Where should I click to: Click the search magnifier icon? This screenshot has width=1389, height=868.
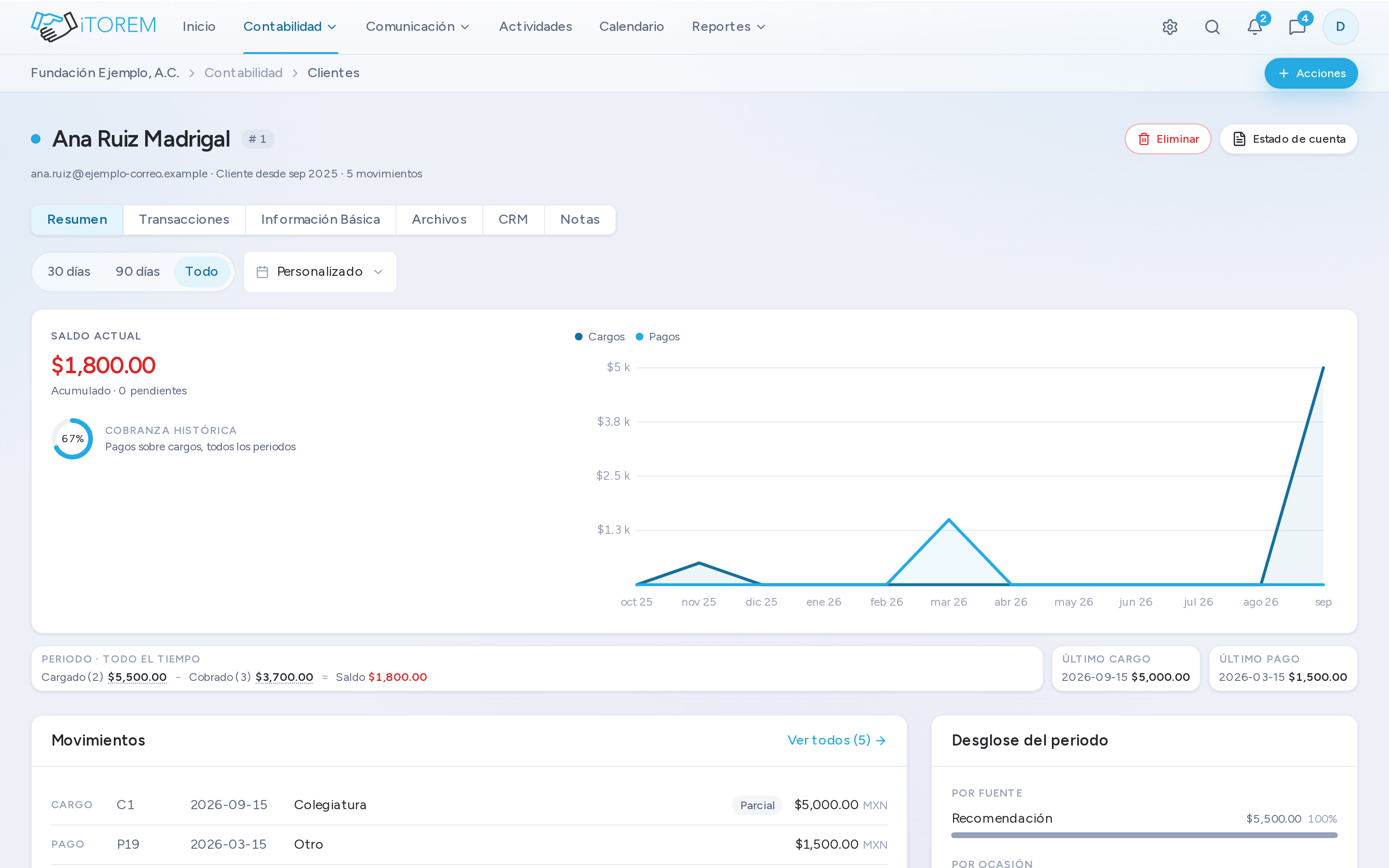1212,27
